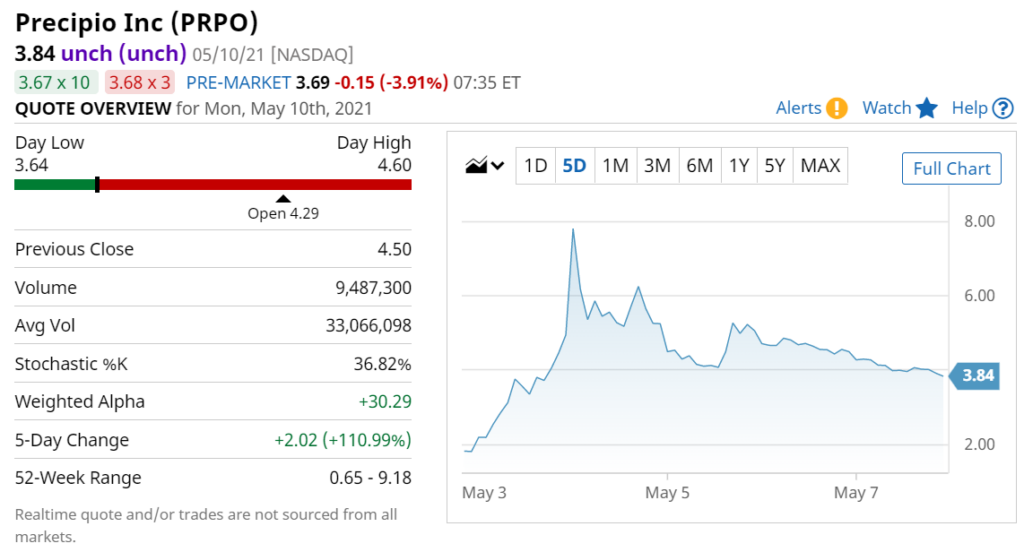The width and height of the screenshot is (1024, 552).
Task: Switch chart to 6M range
Action: (699, 166)
